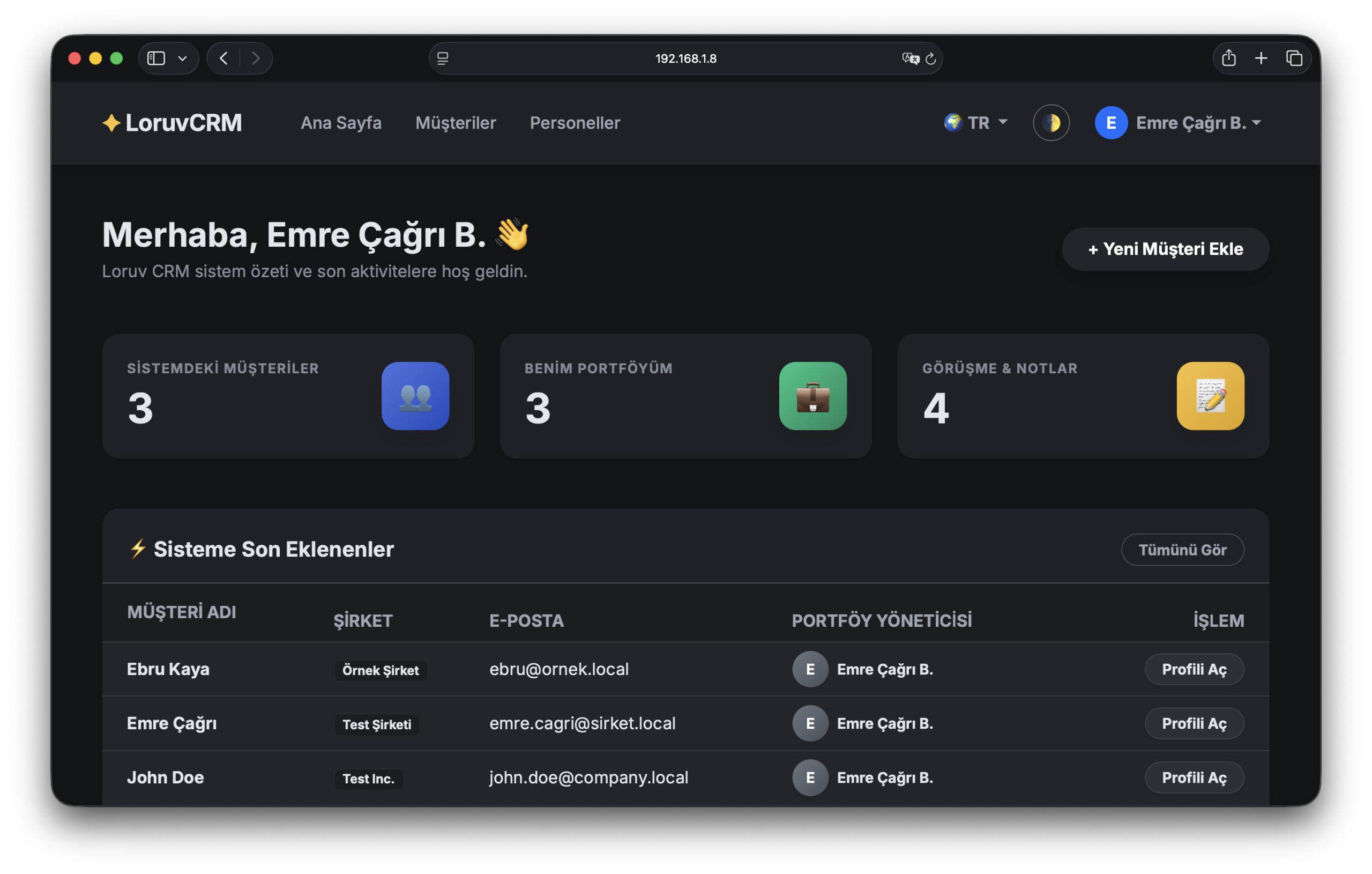Screen dimensions: 1372x874
Task: Click the lightning bolt icon next to Sisteme Son Eklenenler
Action: click(137, 549)
